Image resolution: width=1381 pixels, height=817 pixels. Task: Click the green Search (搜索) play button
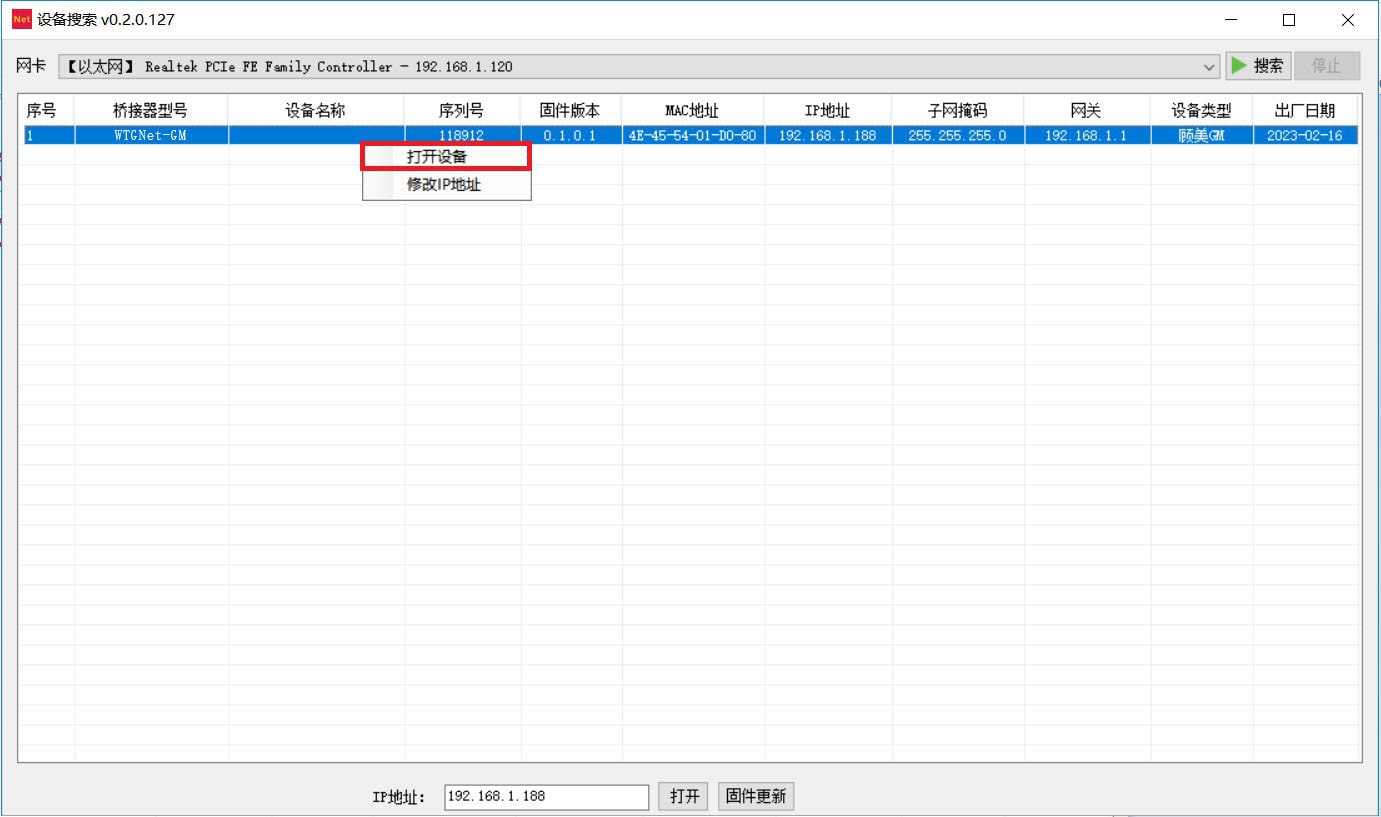[x=1258, y=66]
